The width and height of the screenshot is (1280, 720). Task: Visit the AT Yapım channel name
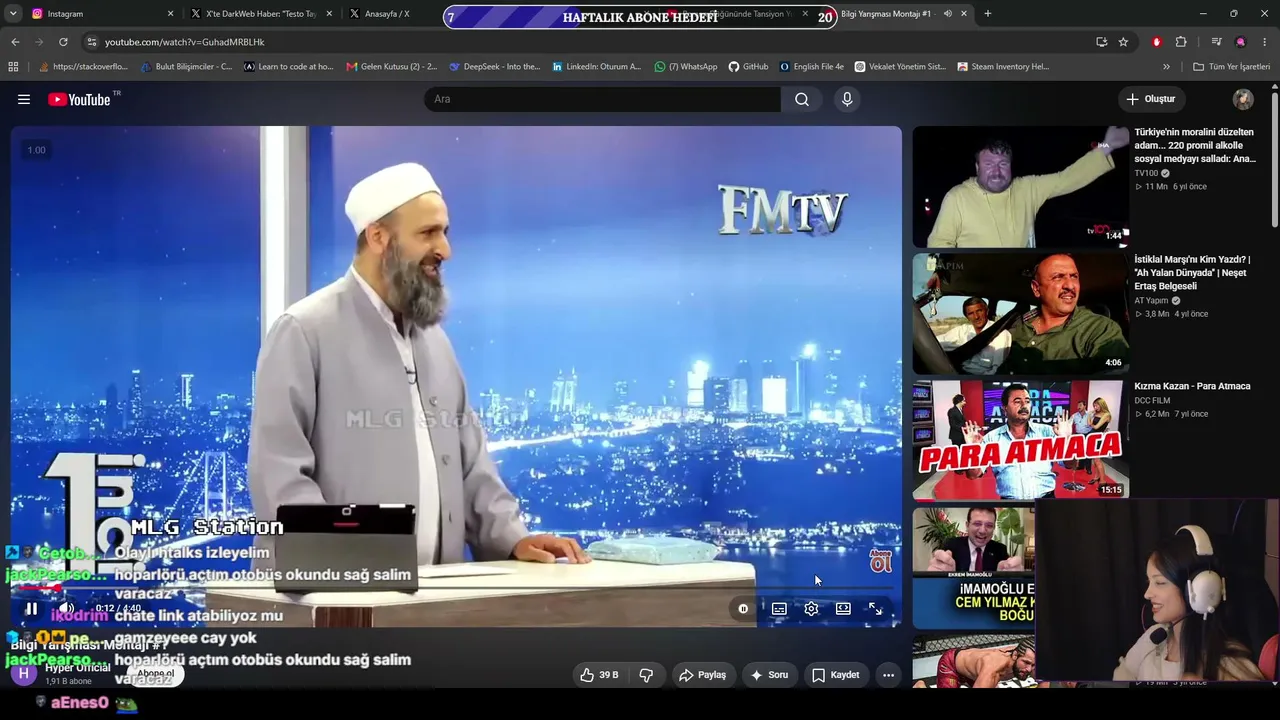click(1151, 300)
